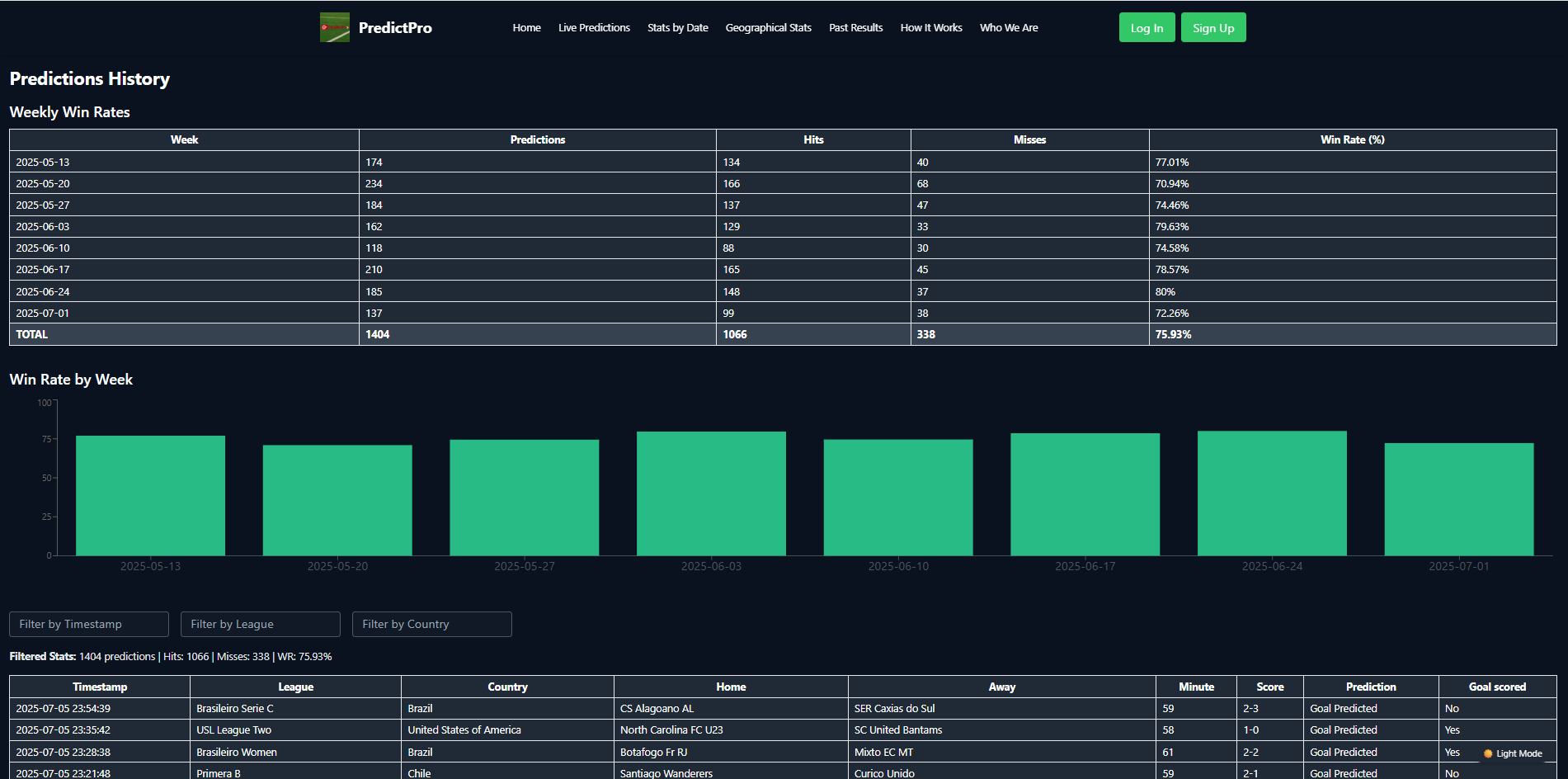
Task: Visit the Who We Are page
Action: [1009, 27]
